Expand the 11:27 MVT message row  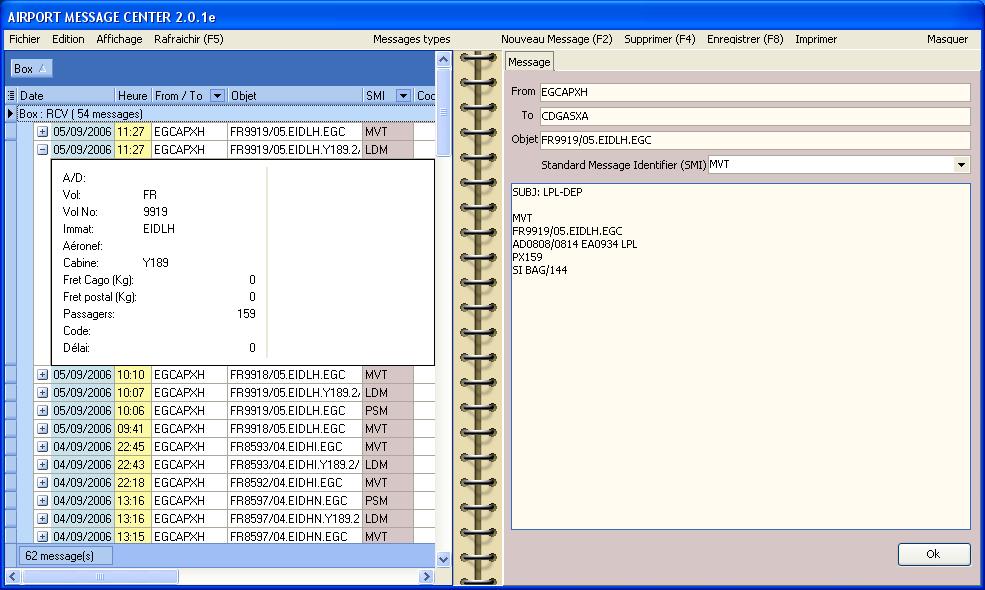pos(43,132)
